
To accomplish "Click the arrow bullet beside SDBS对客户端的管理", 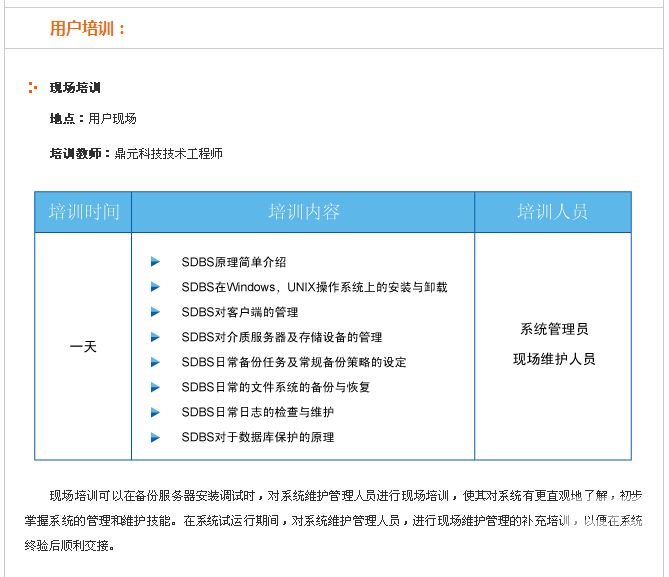I will pyautogui.click(x=155, y=312).
